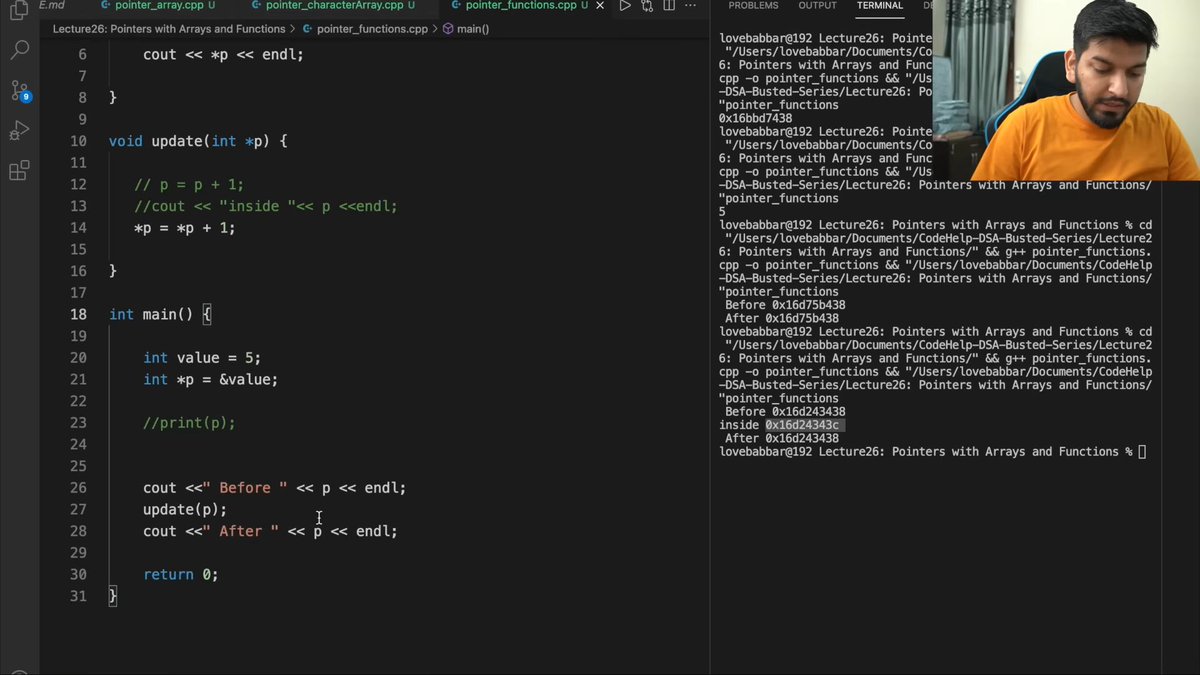
Task: Open the Run and Debug view
Action: 18,131
